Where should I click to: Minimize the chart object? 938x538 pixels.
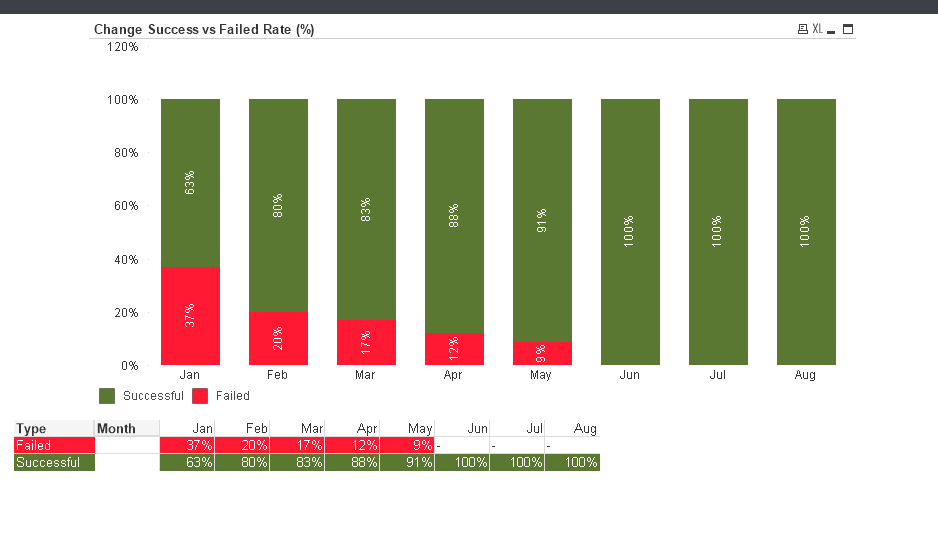tap(831, 30)
